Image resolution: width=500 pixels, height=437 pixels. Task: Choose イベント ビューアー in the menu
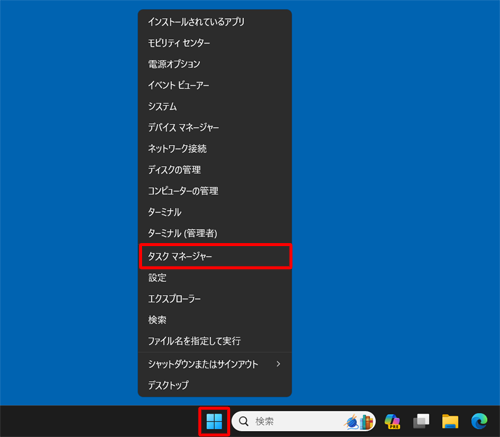pyautogui.click(x=215, y=85)
